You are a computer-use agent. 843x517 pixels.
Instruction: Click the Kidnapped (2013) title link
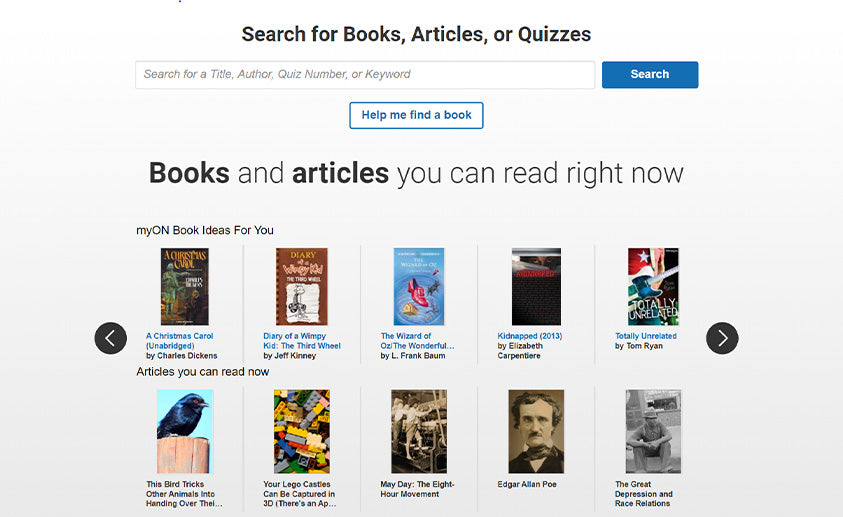(530, 336)
